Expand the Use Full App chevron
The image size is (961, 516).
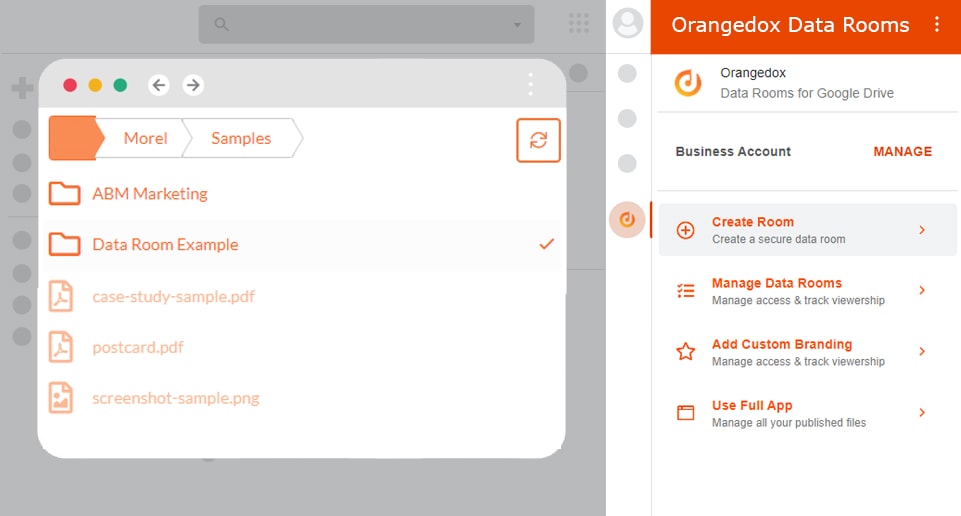(x=922, y=412)
